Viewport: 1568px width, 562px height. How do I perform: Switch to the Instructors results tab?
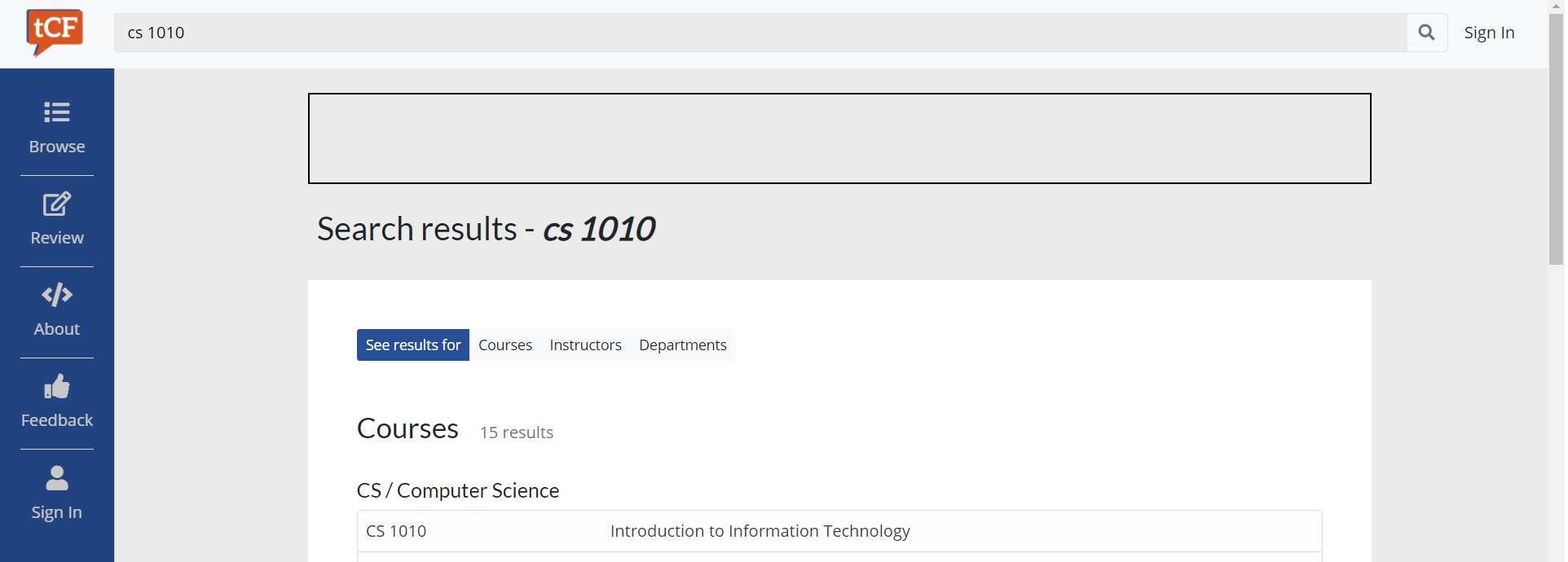click(585, 345)
